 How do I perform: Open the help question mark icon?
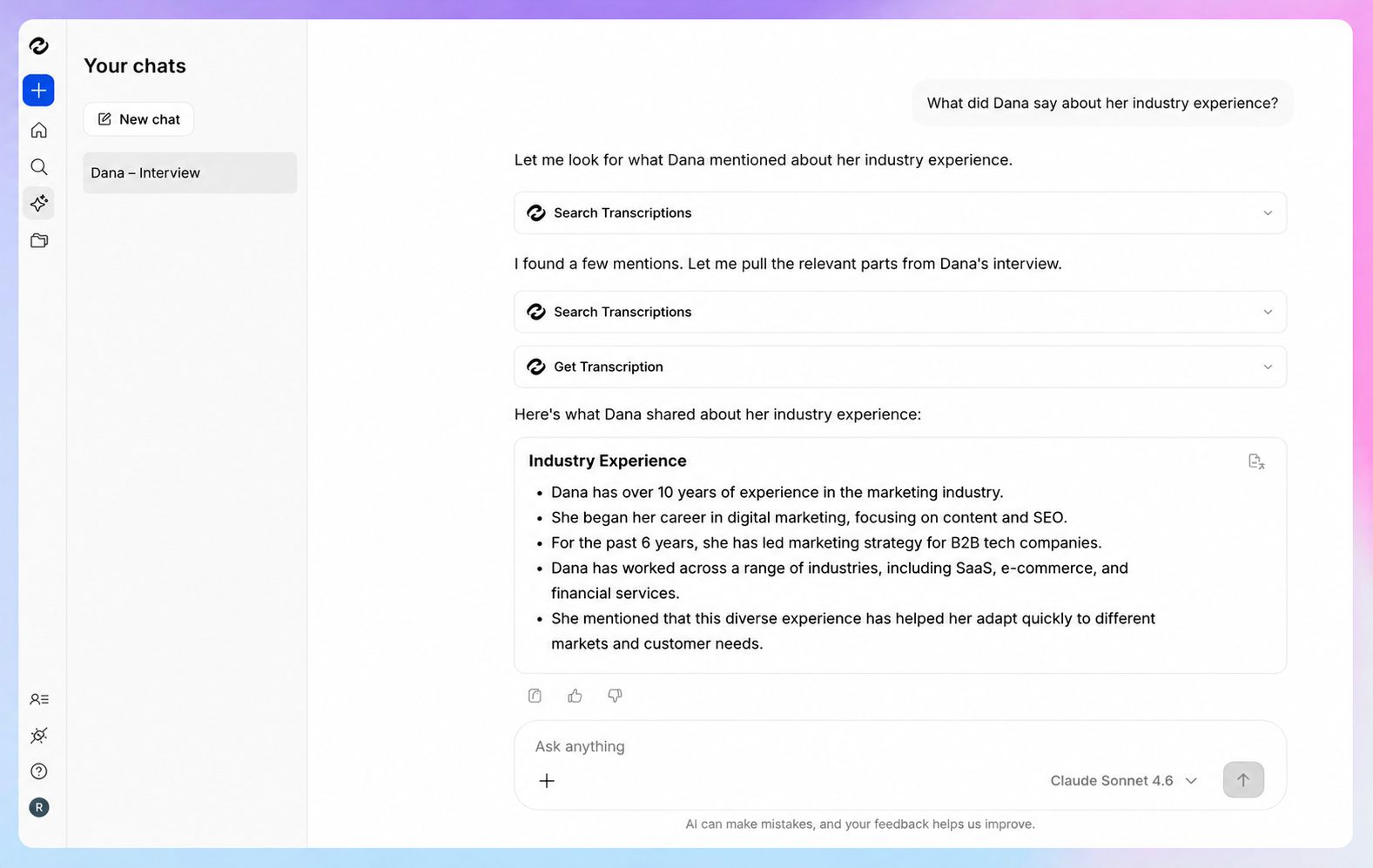pyautogui.click(x=38, y=771)
